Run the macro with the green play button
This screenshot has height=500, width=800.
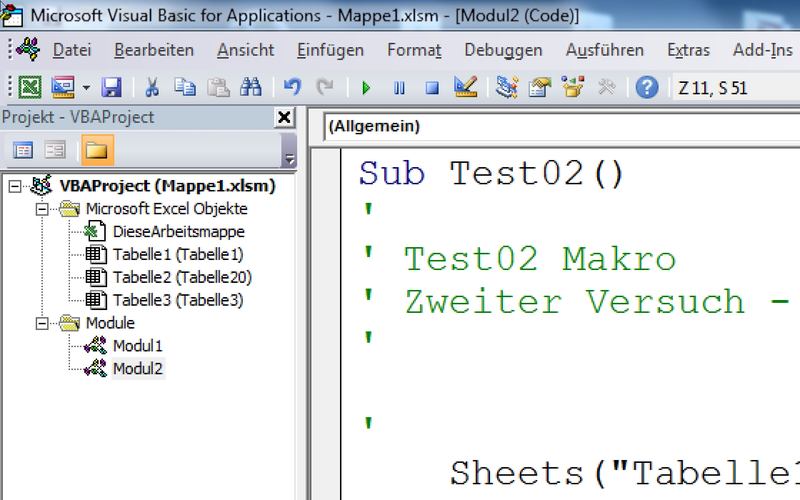tap(367, 87)
